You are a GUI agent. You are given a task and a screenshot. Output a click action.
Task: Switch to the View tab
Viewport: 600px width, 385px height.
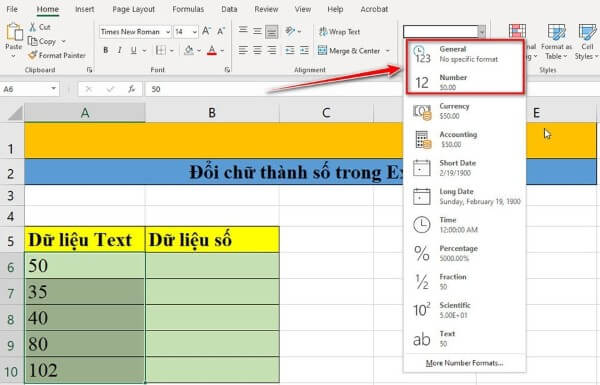[x=303, y=9]
